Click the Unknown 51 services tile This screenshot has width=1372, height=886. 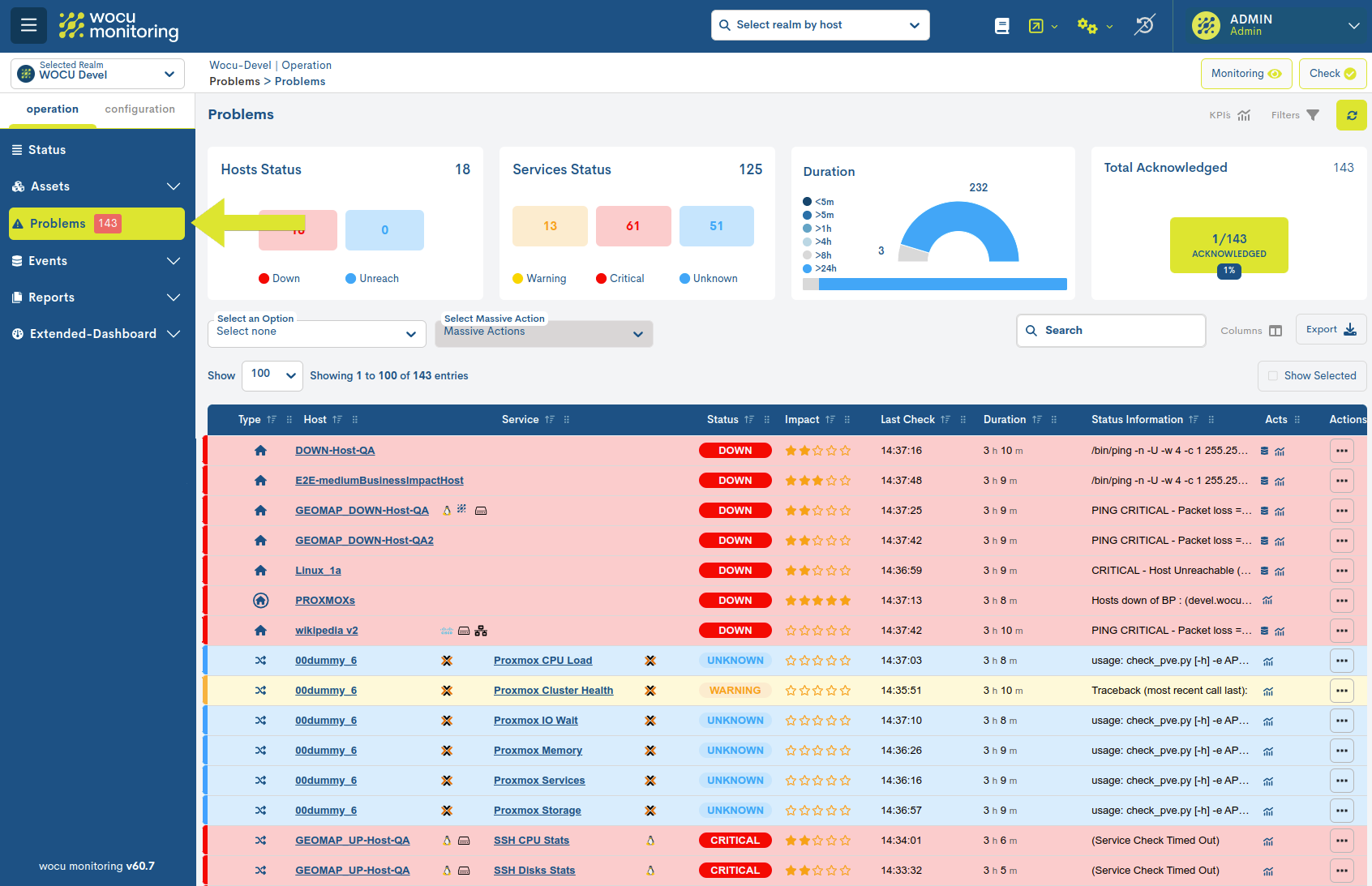[x=717, y=226]
